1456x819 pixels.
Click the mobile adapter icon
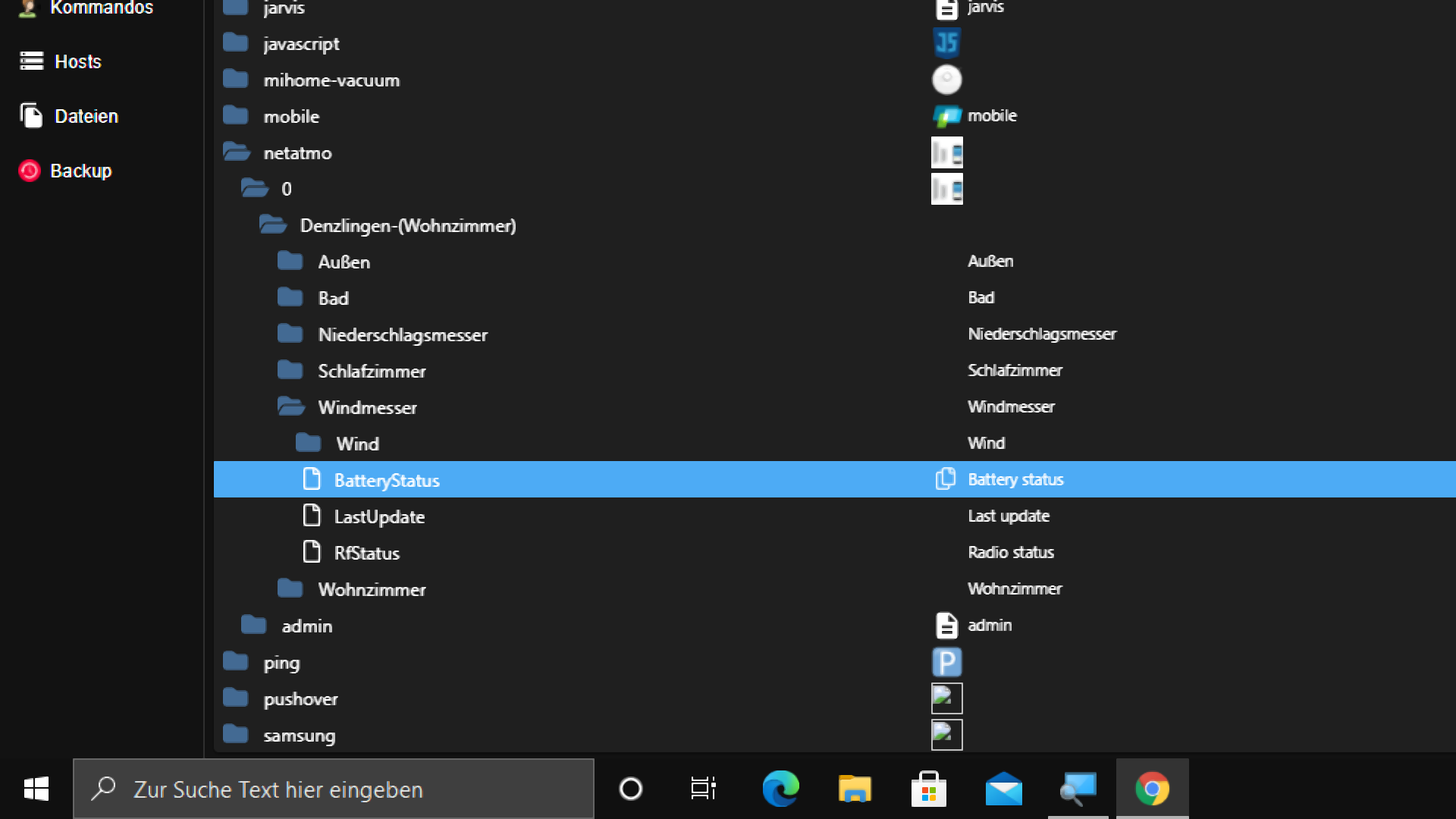[x=946, y=116]
